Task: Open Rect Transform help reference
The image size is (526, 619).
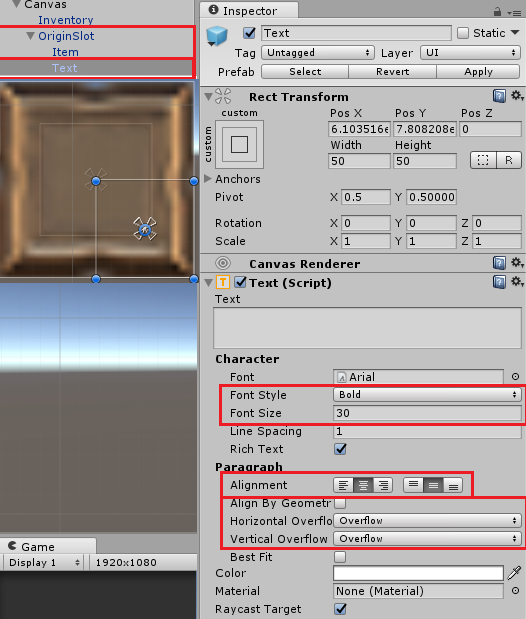Action: [499, 96]
